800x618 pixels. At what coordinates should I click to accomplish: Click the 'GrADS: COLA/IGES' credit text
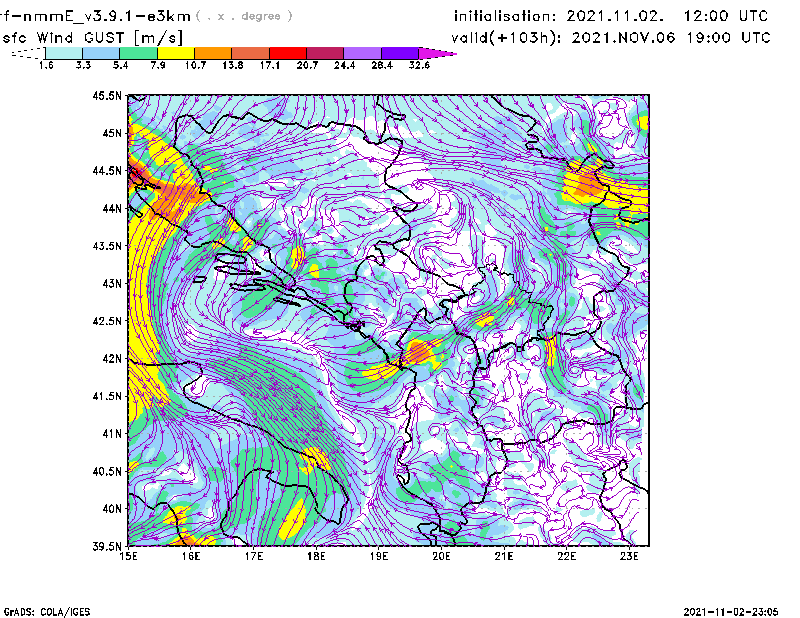(x=47, y=612)
